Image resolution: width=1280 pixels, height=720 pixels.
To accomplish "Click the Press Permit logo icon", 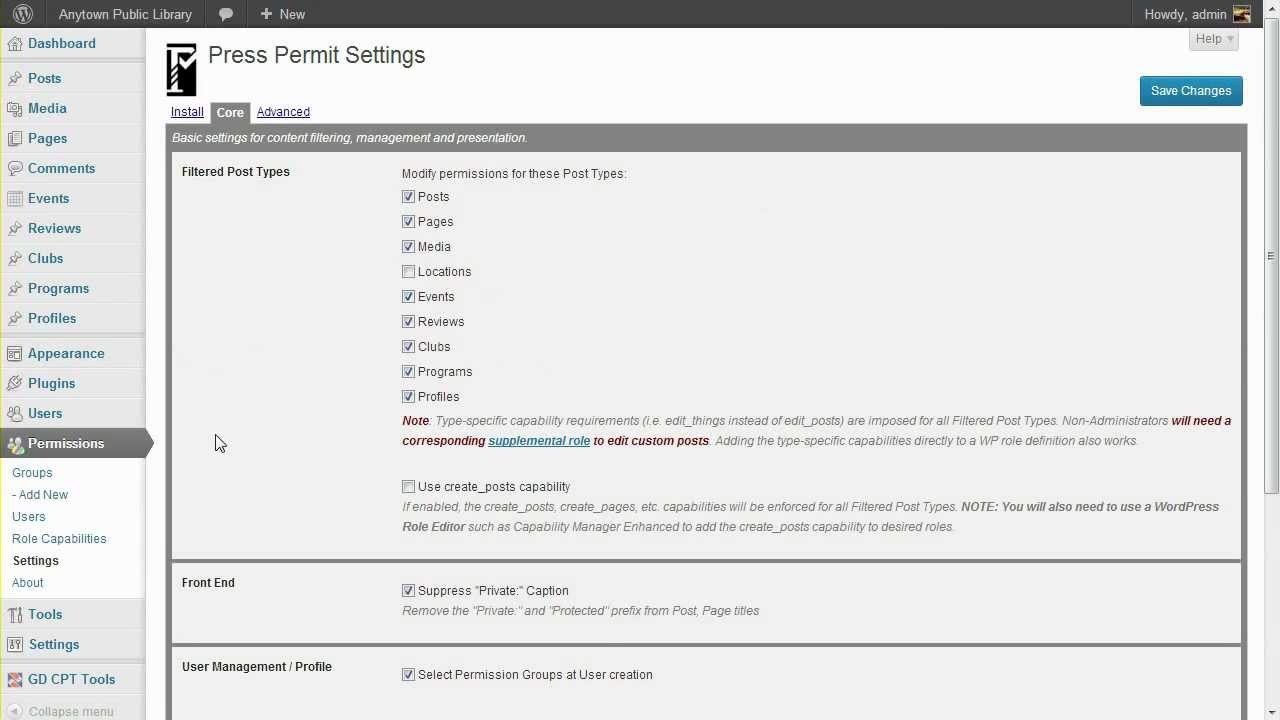I will (x=181, y=69).
